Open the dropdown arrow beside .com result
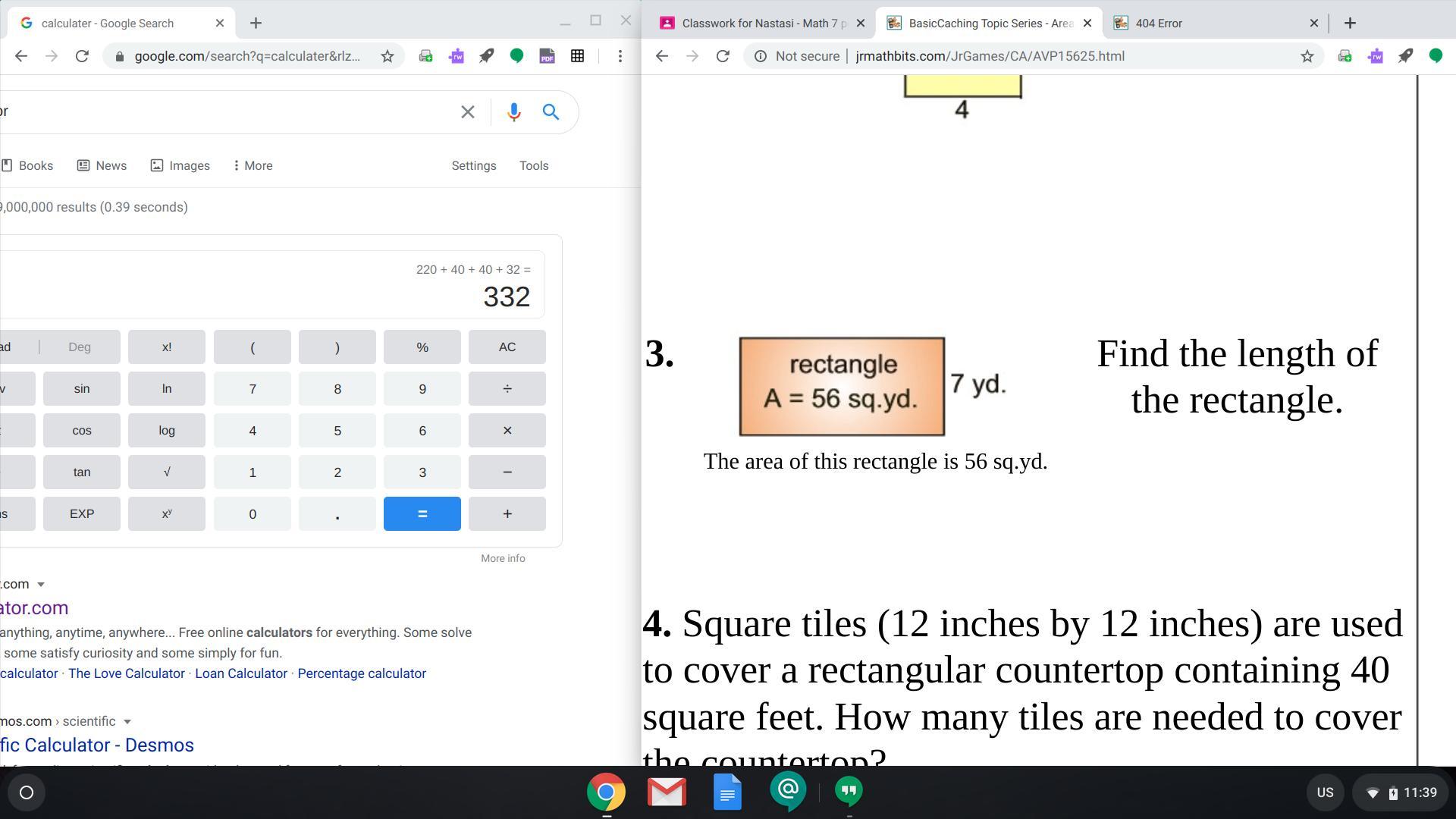The width and height of the screenshot is (1456, 819). tap(41, 585)
